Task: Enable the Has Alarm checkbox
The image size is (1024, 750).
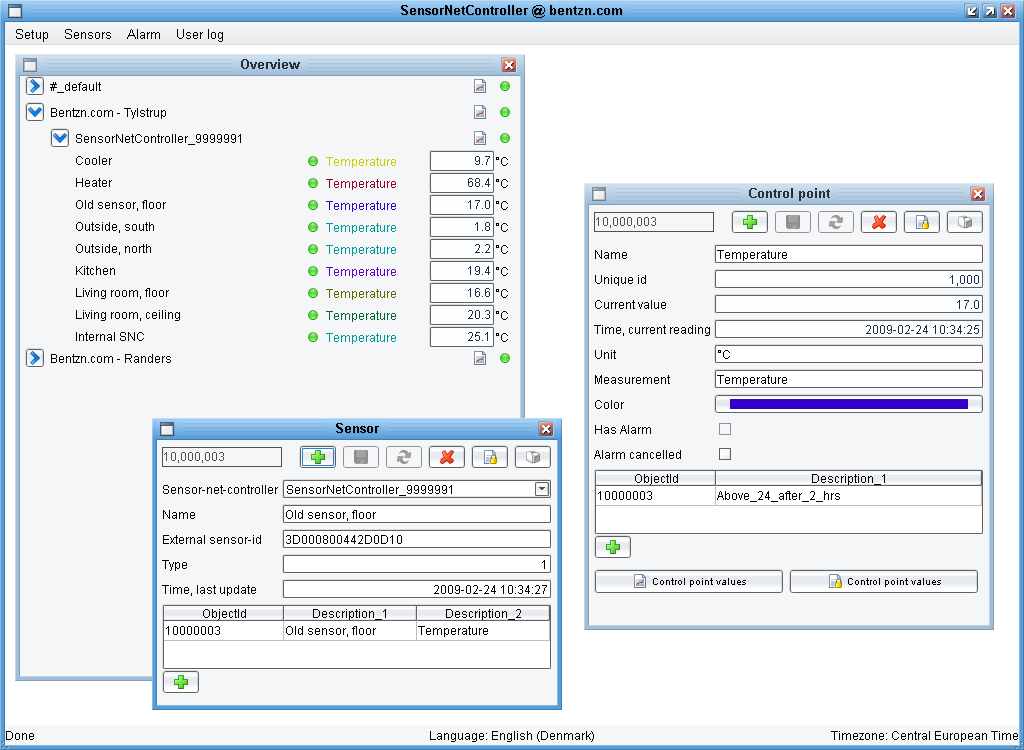Action: [x=725, y=429]
